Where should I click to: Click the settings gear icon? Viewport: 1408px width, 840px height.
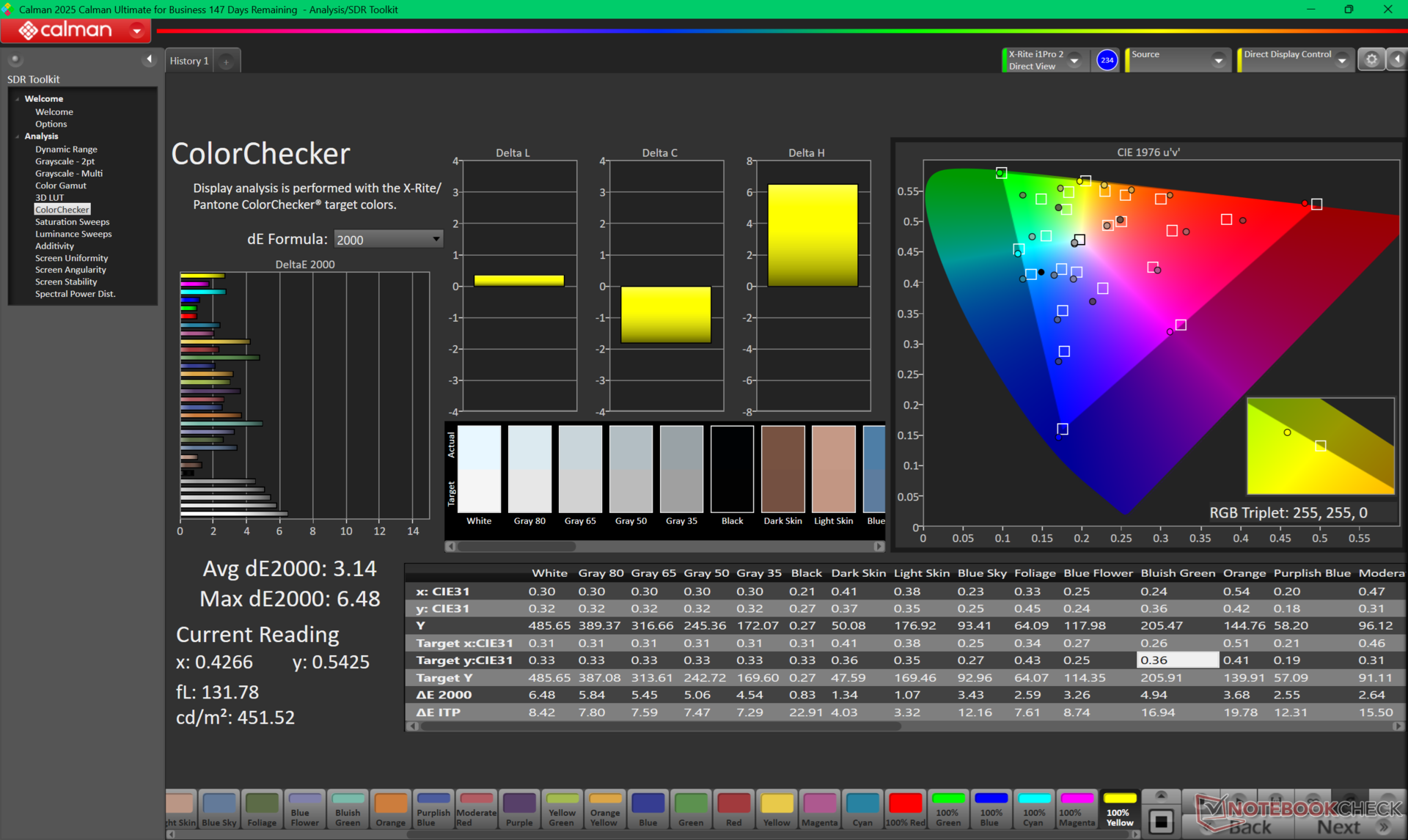(1371, 60)
